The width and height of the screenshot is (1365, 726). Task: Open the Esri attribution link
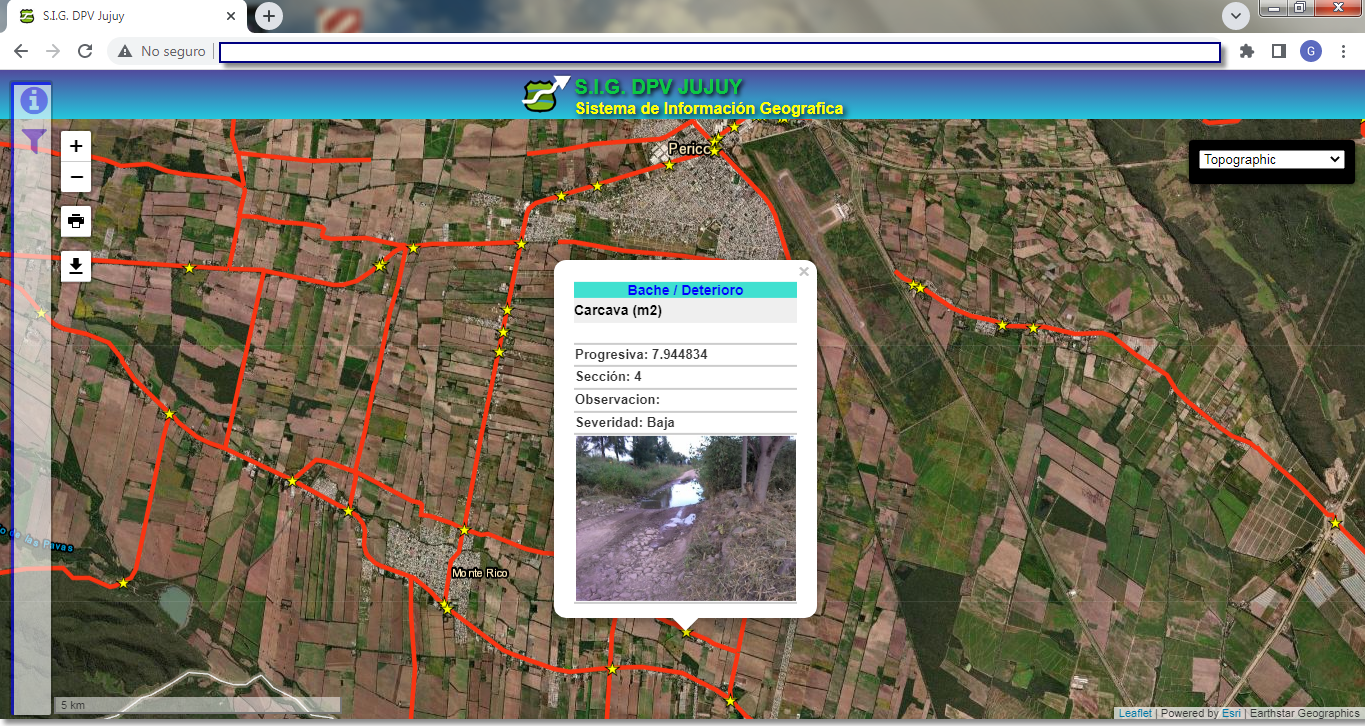(1231, 714)
